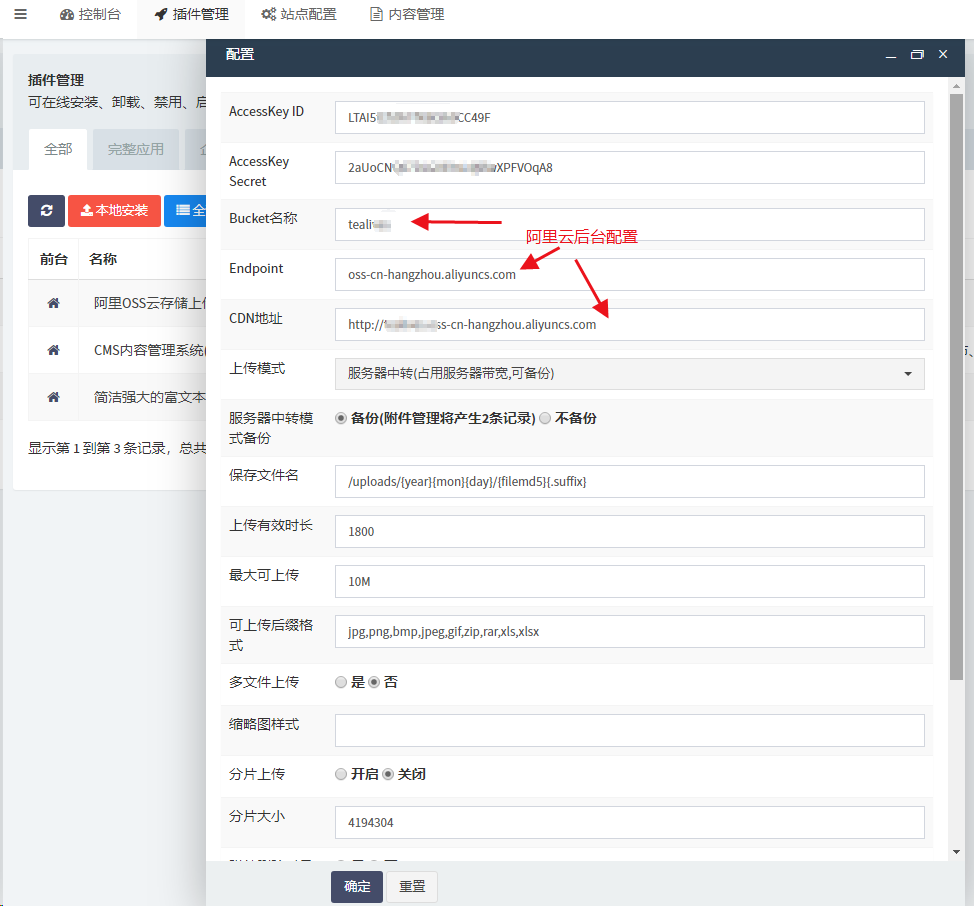The height and width of the screenshot is (906, 974).
Task: Click the 最大可上传 input field
Action: [x=629, y=581]
